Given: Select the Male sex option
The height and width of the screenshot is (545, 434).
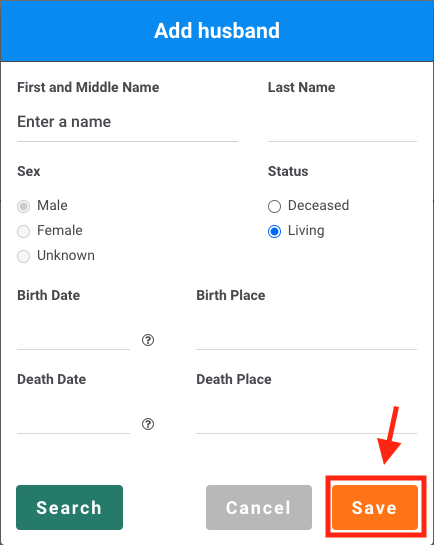Looking at the screenshot, I should pos(23,206).
